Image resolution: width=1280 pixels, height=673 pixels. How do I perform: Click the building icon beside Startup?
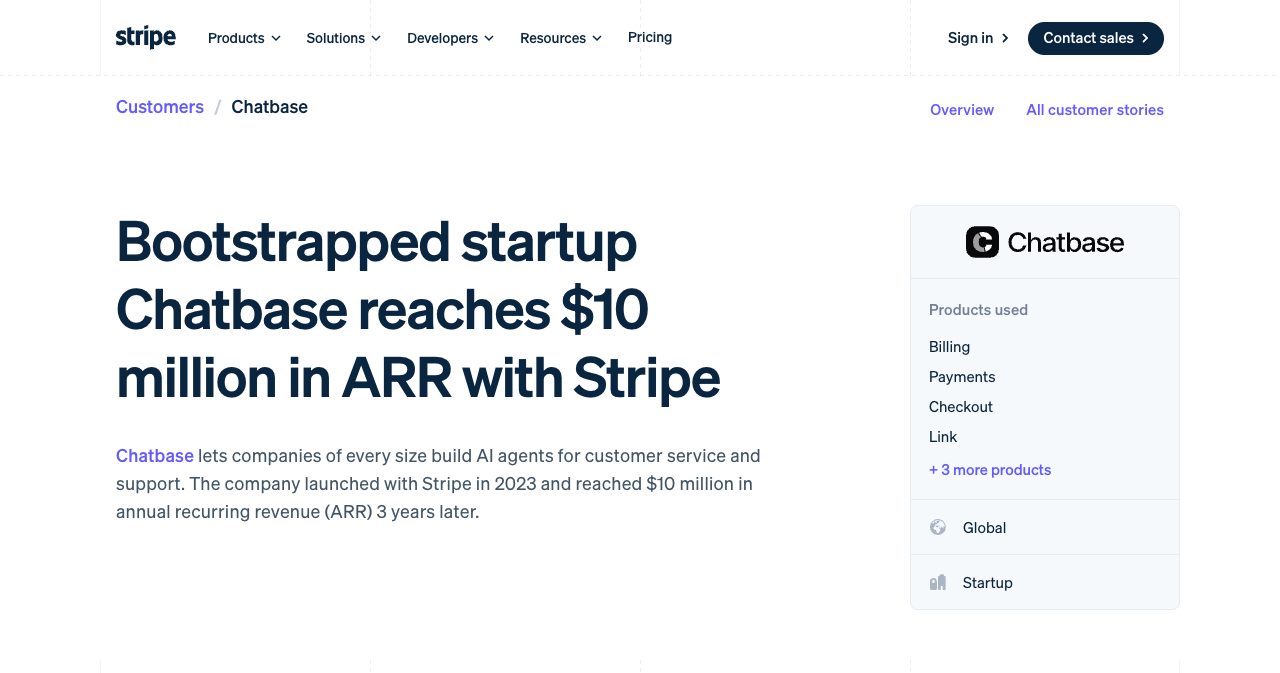point(938,582)
